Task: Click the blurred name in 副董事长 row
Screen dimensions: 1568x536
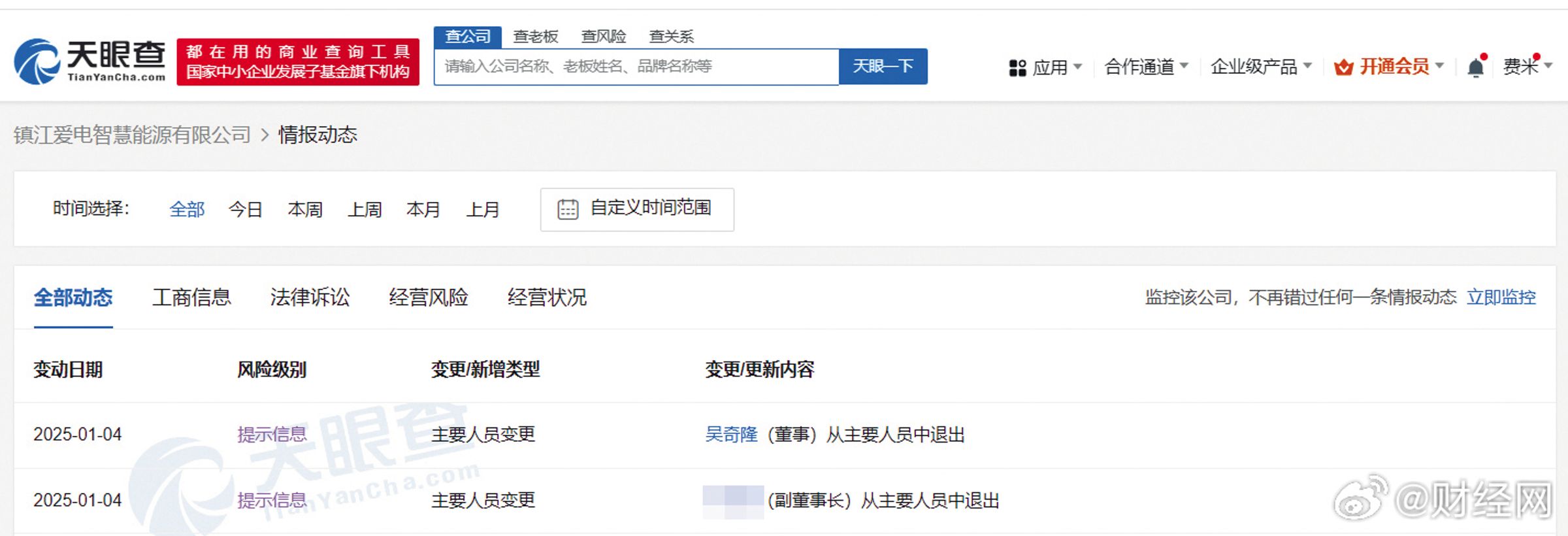Action: 733,502
